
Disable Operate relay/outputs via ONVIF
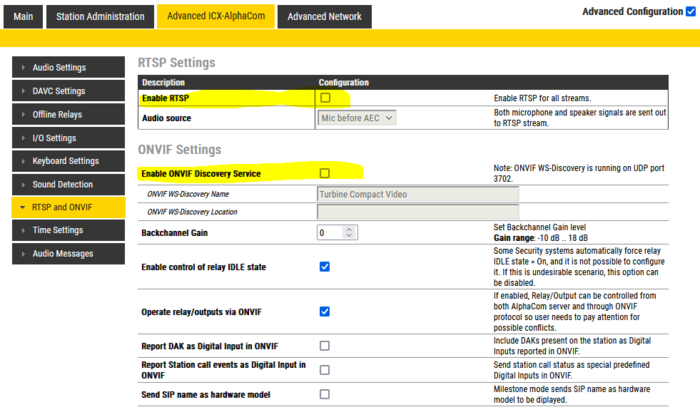(x=325, y=311)
